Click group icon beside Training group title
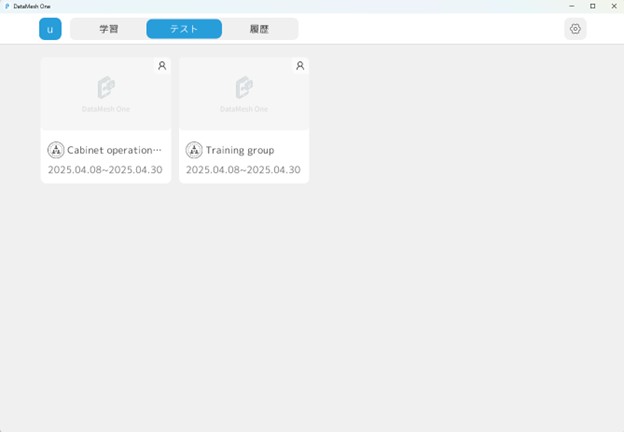Image resolution: width=624 pixels, height=432 pixels. point(194,150)
